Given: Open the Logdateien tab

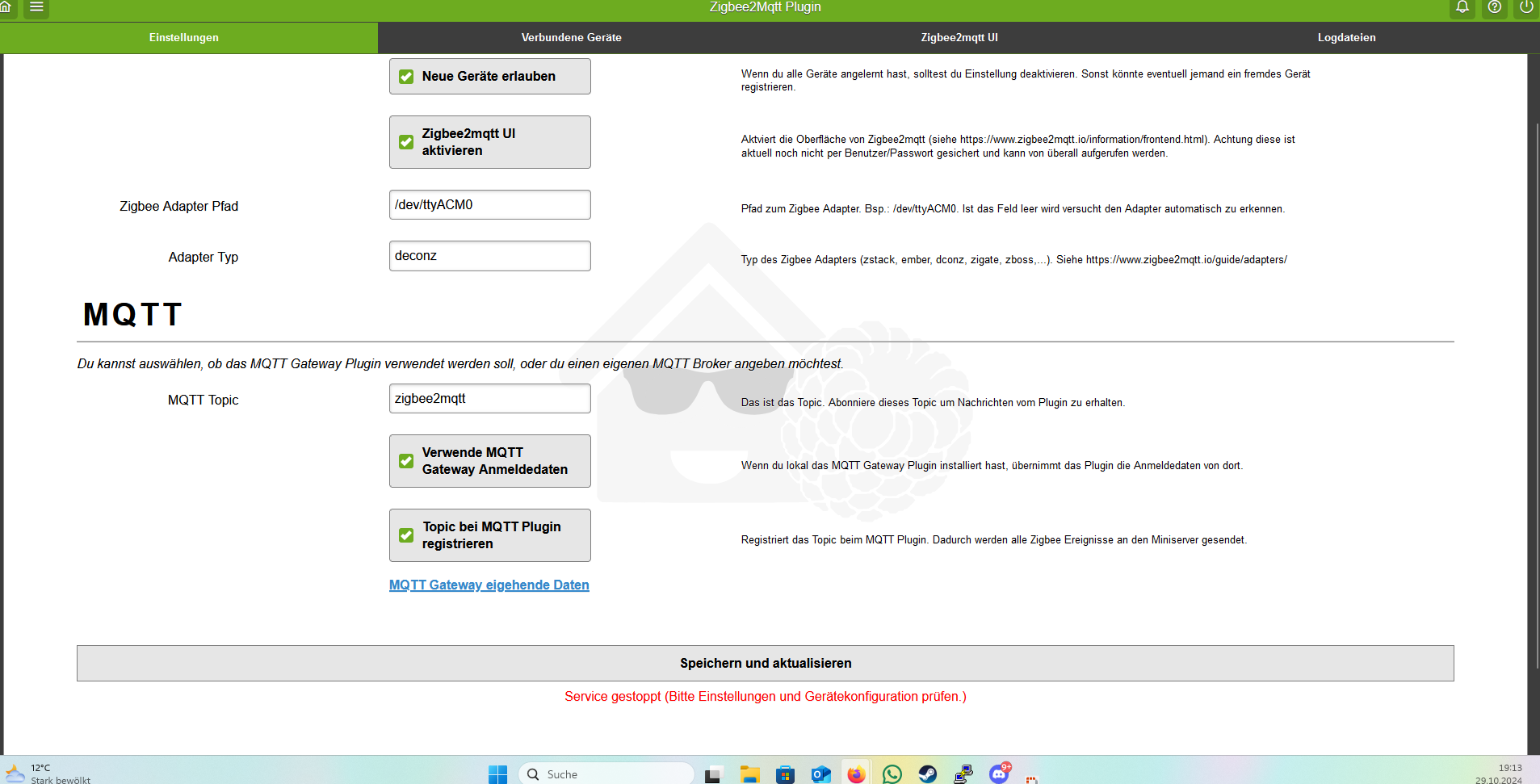Looking at the screenshot, I should click(1347, 38).
